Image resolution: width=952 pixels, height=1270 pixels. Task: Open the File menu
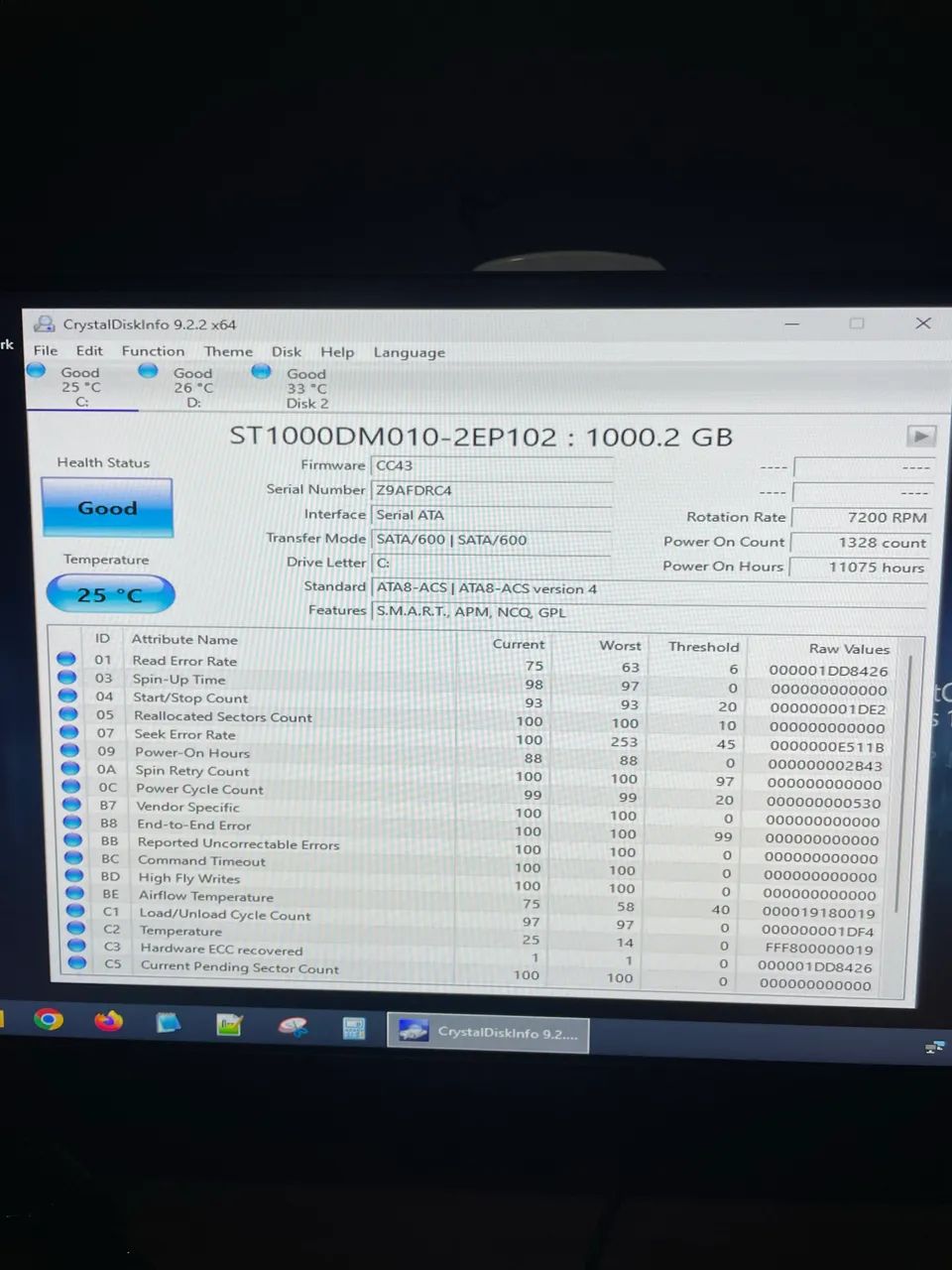tap(46, 350)
